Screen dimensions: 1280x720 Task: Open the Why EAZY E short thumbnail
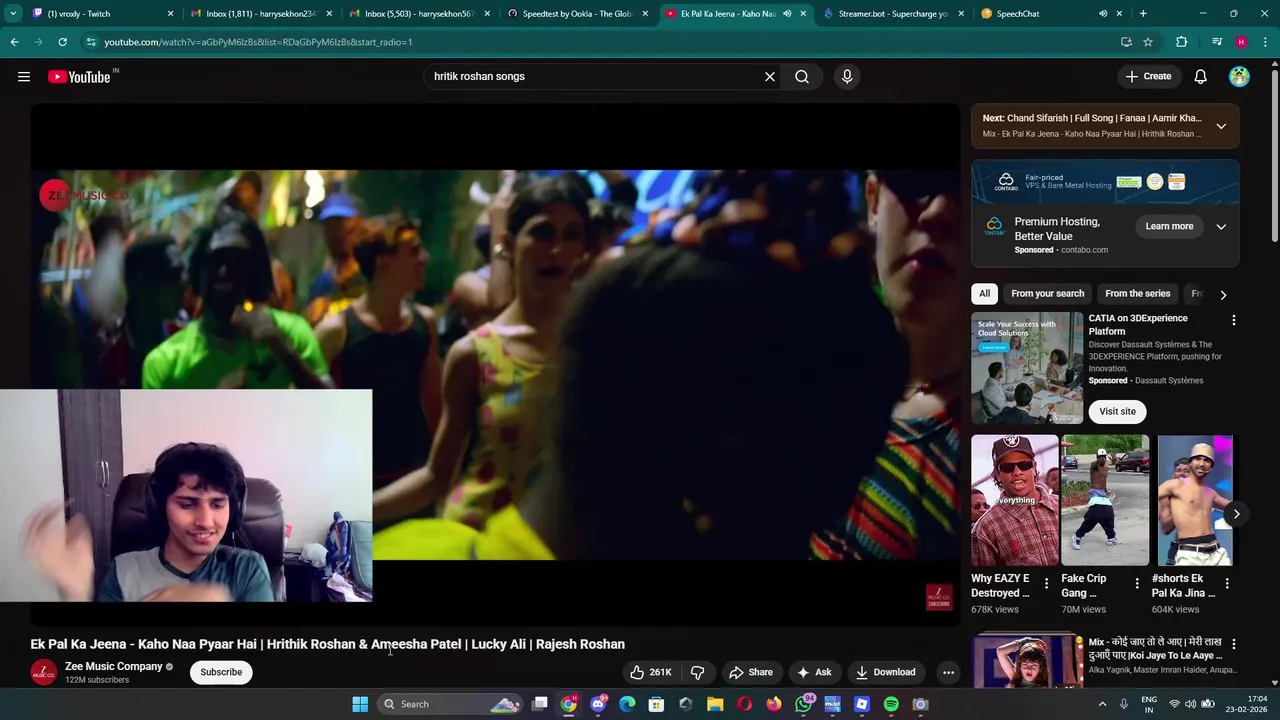pos(1014,500)
